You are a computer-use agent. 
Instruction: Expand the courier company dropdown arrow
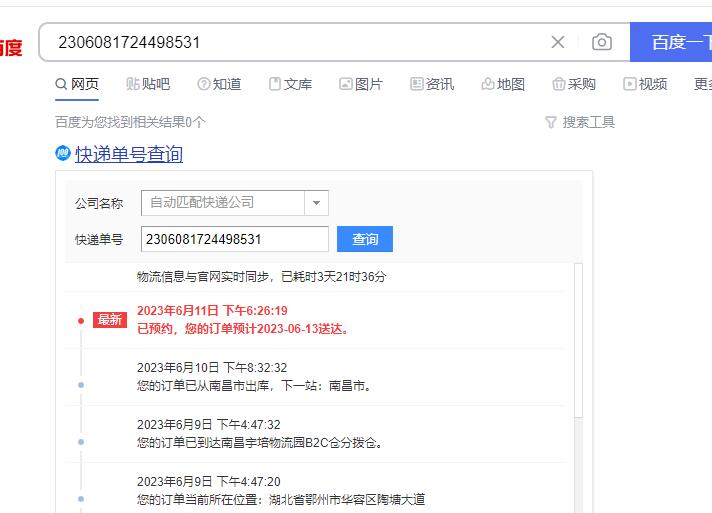[x=316, y=203]
